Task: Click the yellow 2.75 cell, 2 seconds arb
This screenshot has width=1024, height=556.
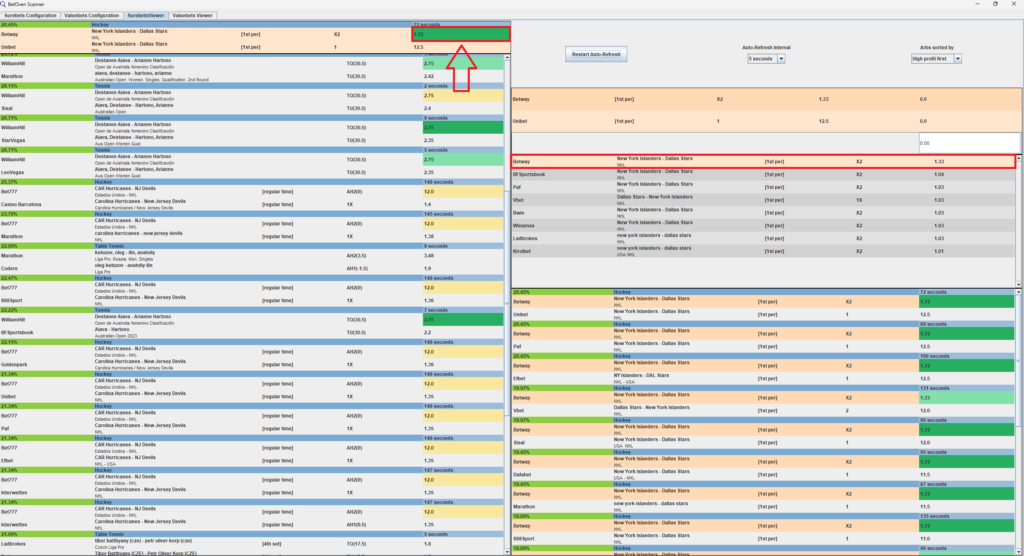Action: point(463,95)
